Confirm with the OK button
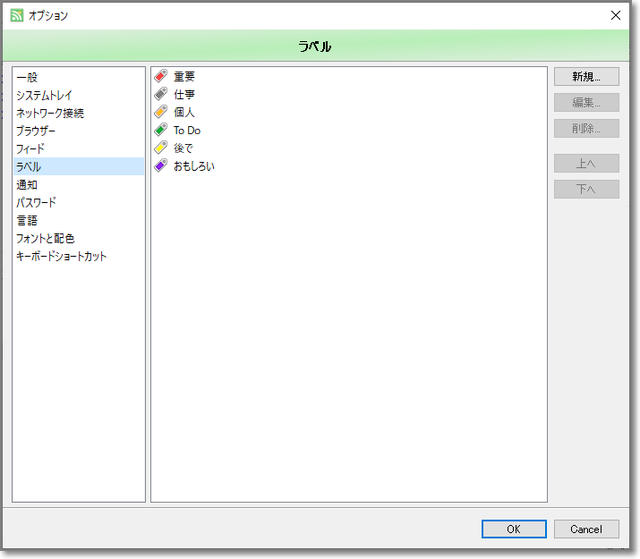Viewport: 640px width, 559px height. 513,529
